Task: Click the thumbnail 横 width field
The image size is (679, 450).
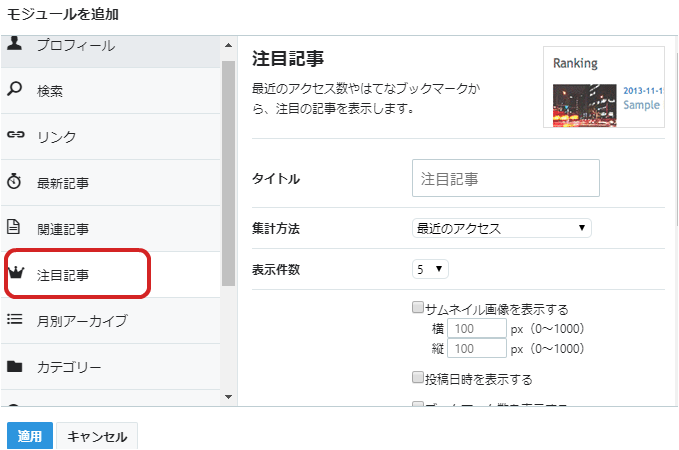Action: pos(477,328)
